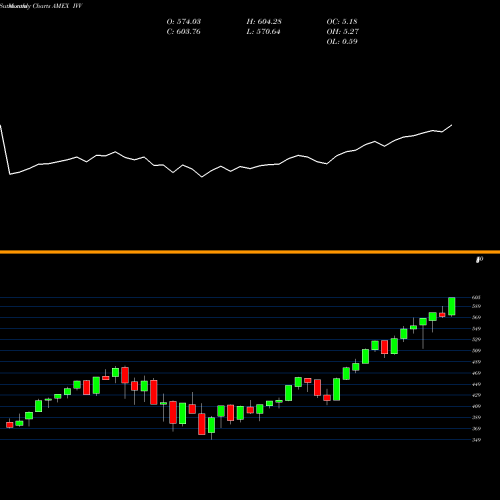Image resolution: width=500 pixels, height=500 pixels.
Task: Click the 549 price axis label
Action: 476,329
